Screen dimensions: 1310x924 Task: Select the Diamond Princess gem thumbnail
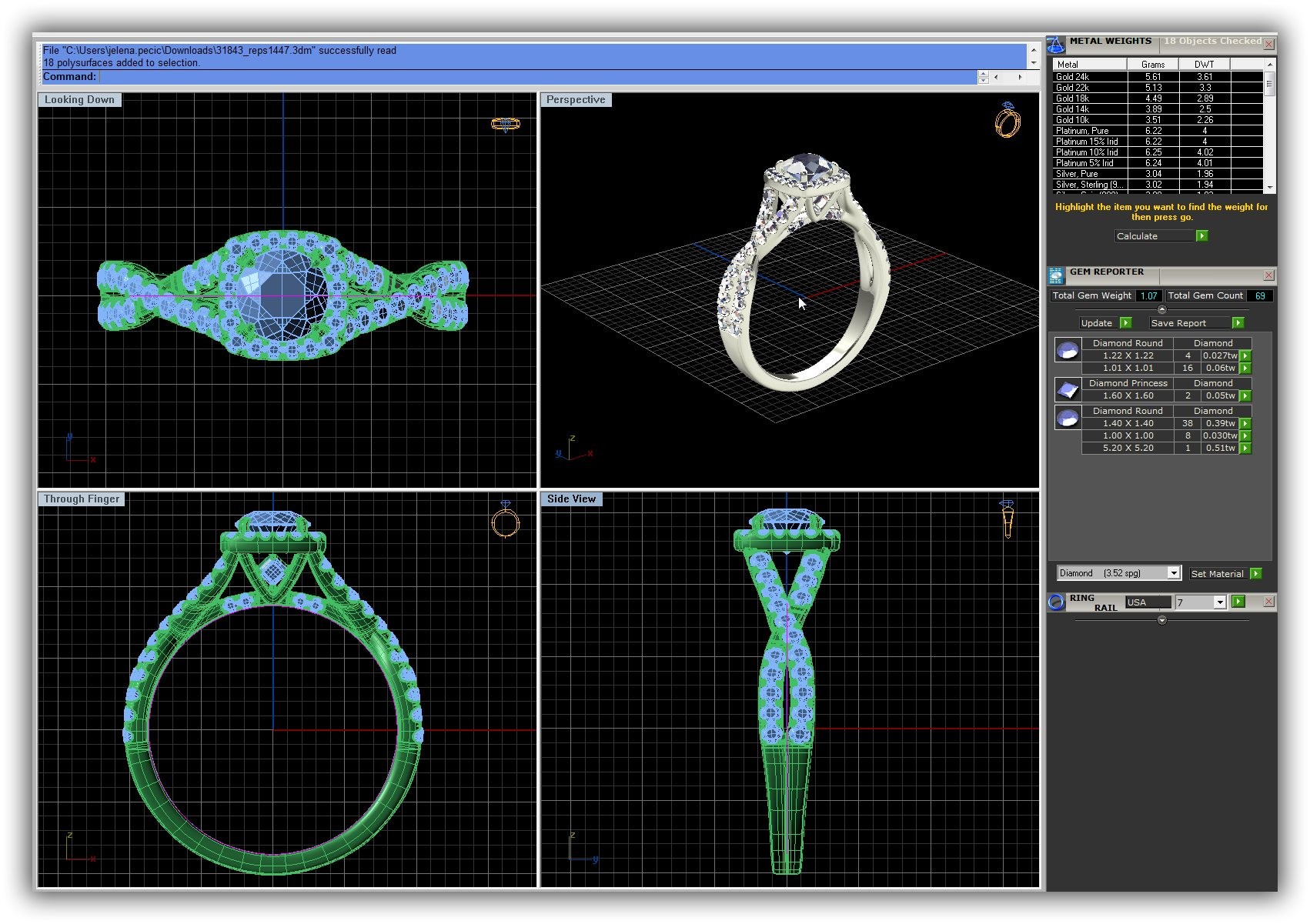[1068, 390]
